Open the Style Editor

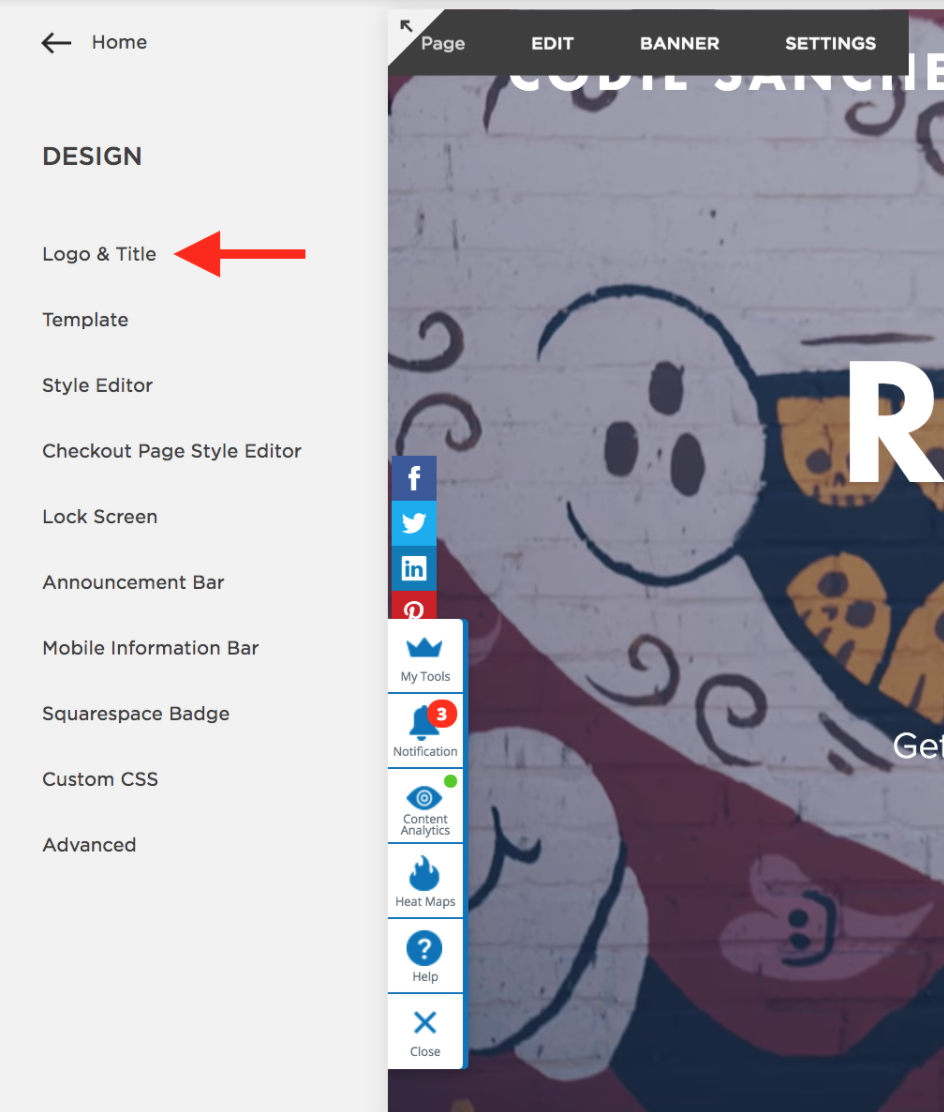97,385
